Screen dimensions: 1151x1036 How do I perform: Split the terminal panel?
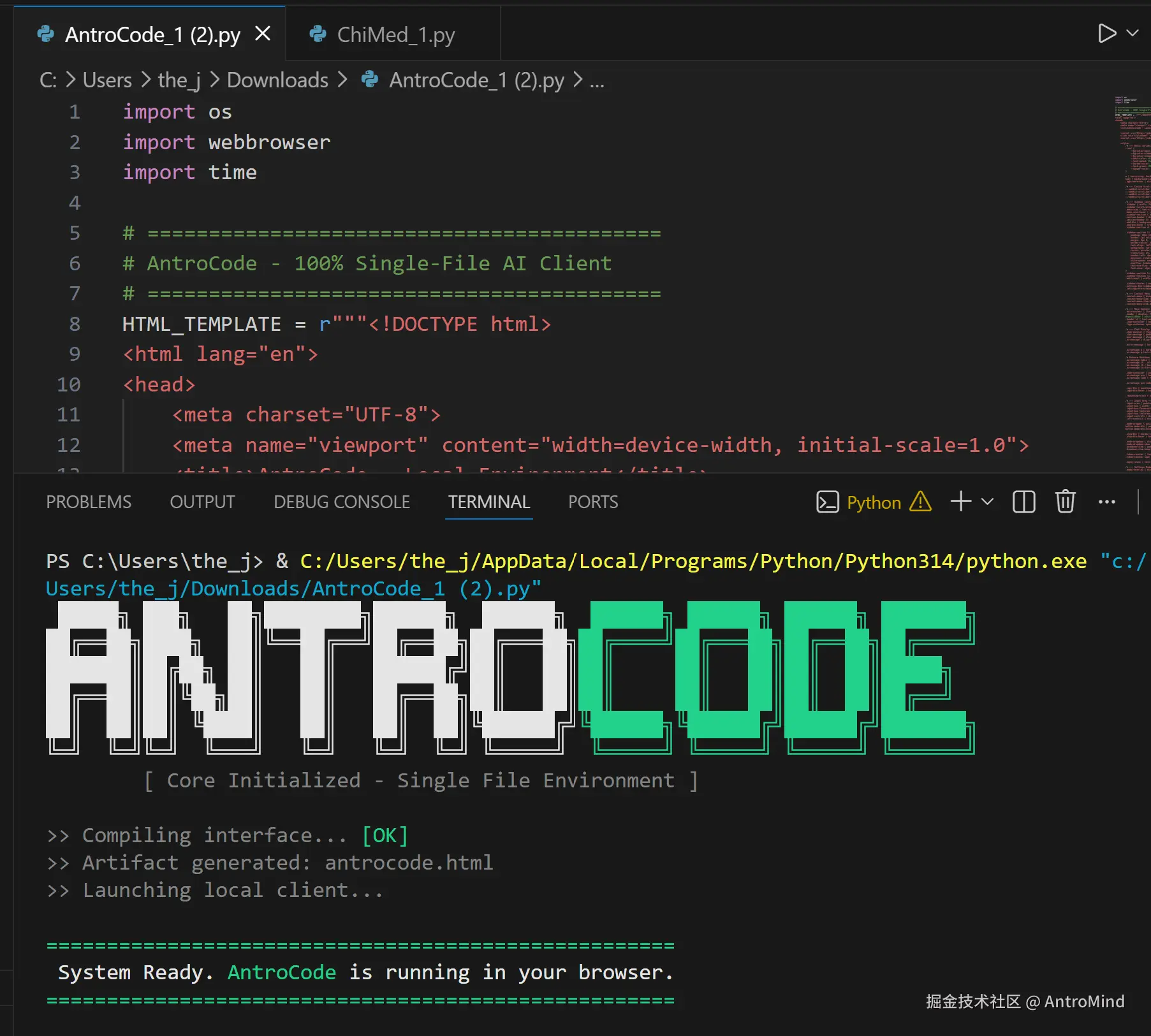[x=1023, y=502]
